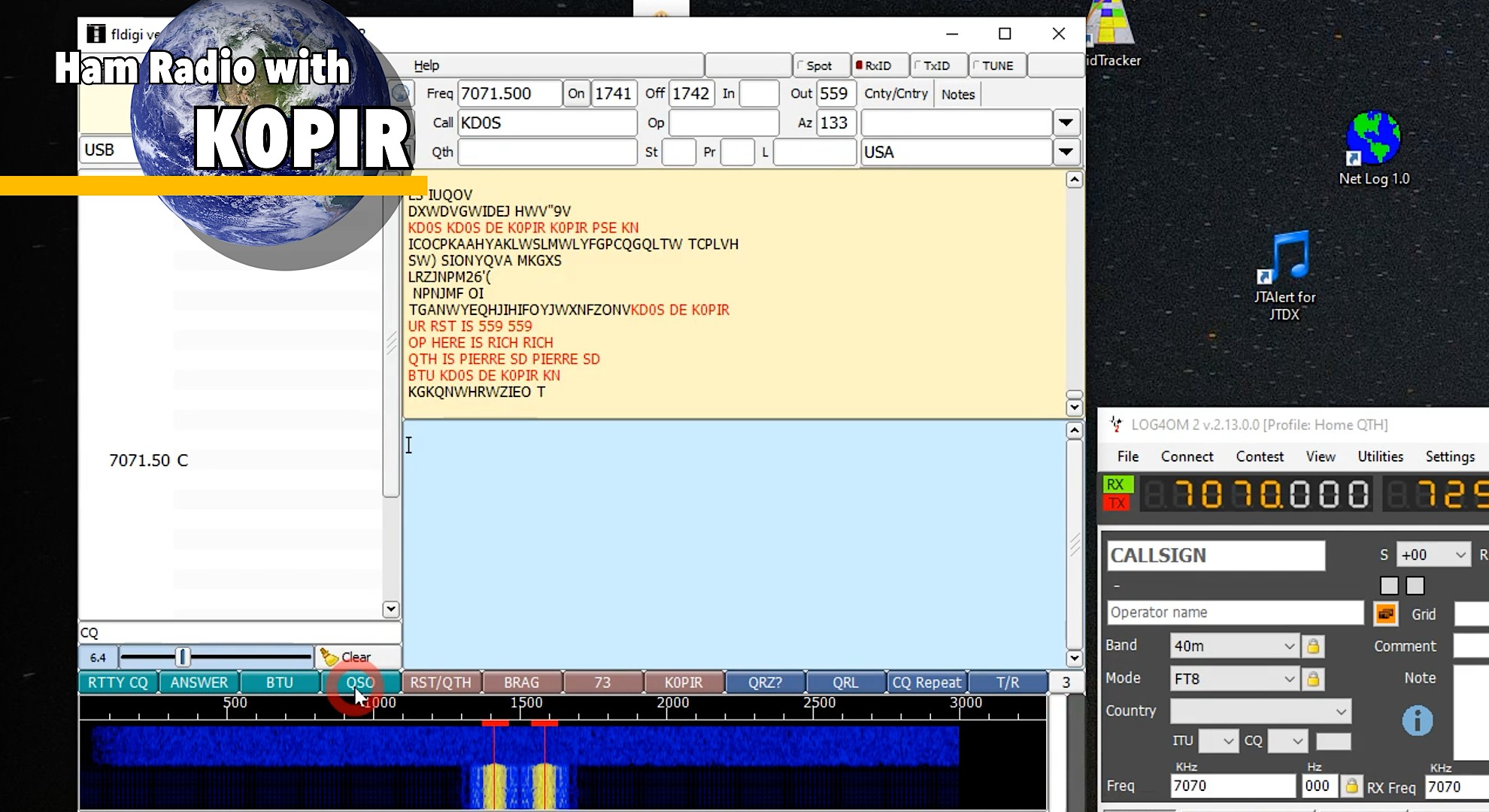Tick the second gray checkbox under S report
Screen dimensions: 1489x812
click(1415, 586)
